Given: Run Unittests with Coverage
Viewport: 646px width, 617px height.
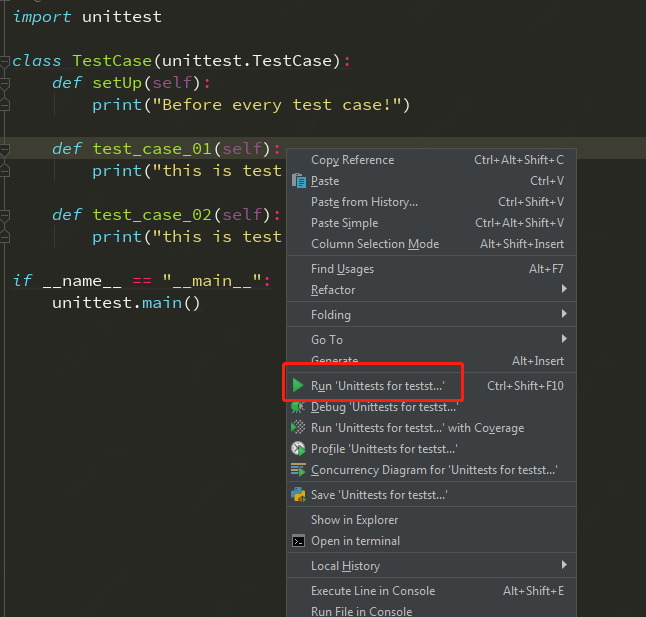Looking at the screenshot, I should (431, 428).
